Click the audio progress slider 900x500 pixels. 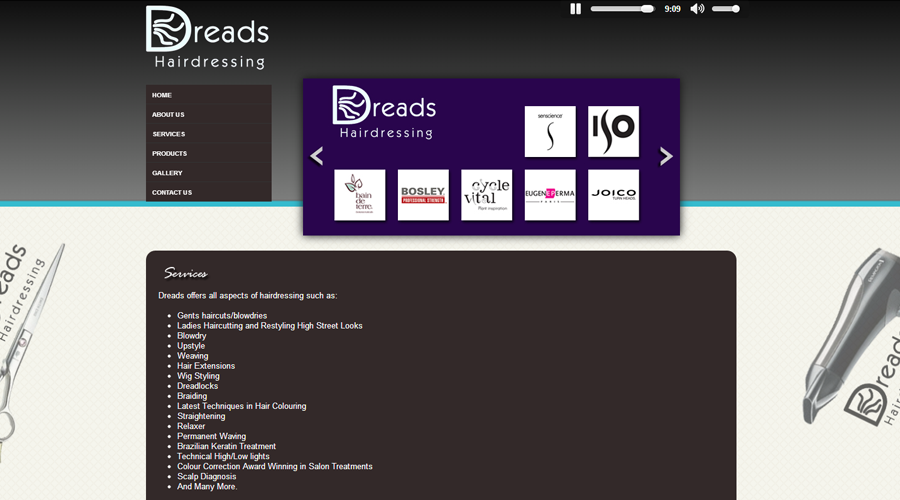[x=622, y=9]
